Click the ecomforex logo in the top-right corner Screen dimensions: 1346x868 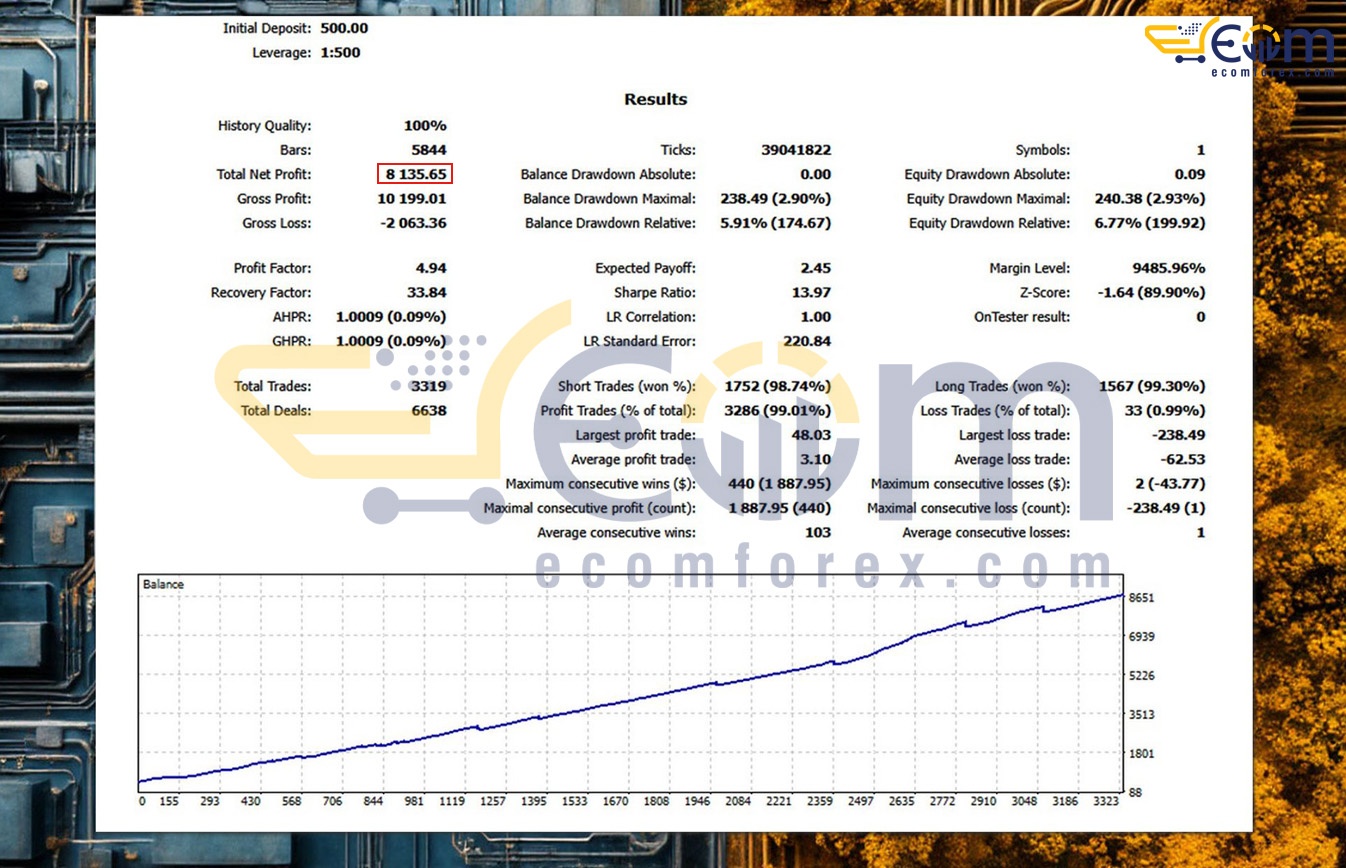pos(1240,47)
